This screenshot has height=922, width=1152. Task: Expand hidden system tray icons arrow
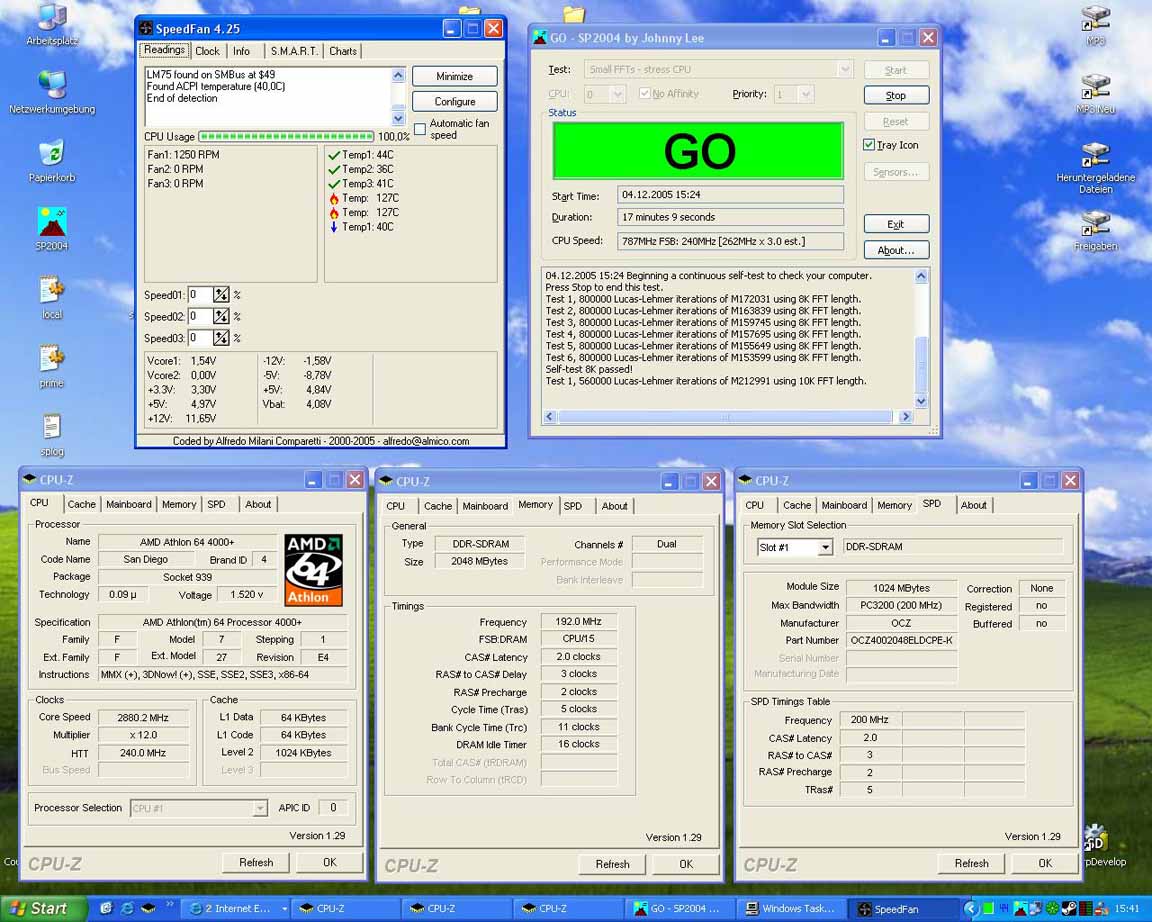point(970,909)
